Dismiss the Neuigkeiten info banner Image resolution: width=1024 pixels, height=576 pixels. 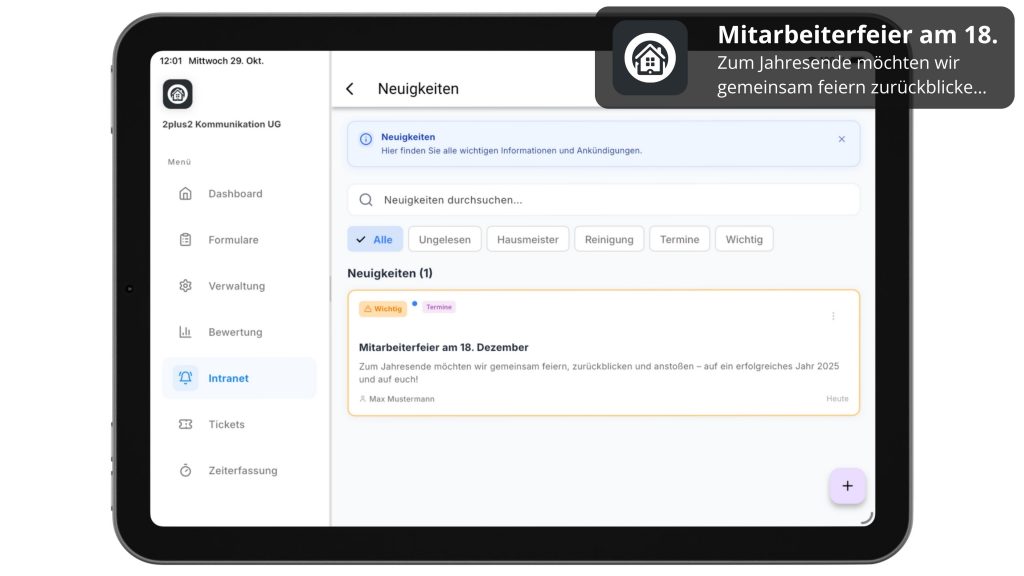pyautogui.click(x=841, y=139)
